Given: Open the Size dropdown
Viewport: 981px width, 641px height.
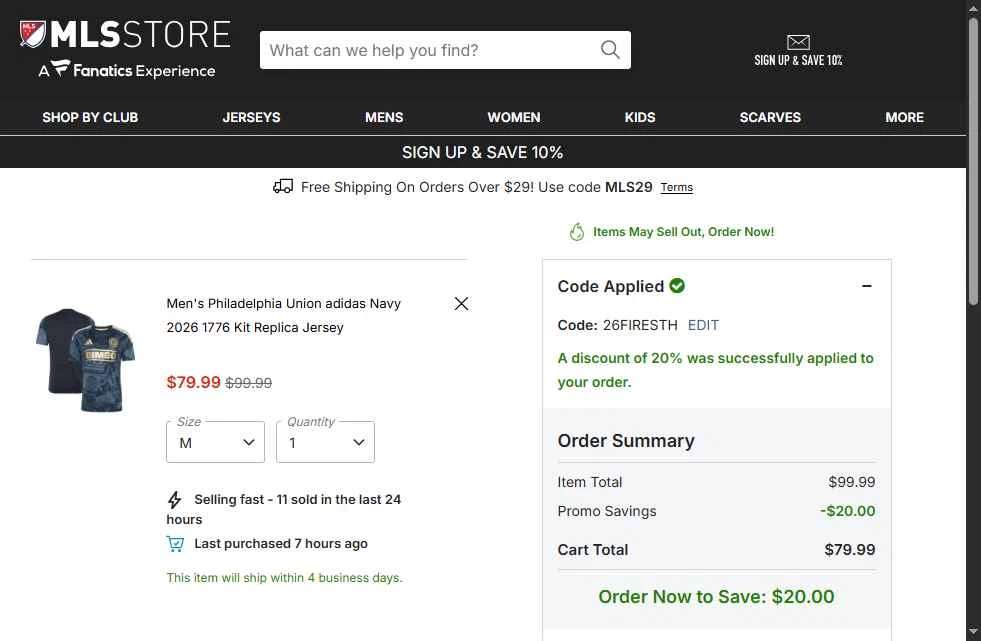Looking at the screenshot, I should 215,442.
